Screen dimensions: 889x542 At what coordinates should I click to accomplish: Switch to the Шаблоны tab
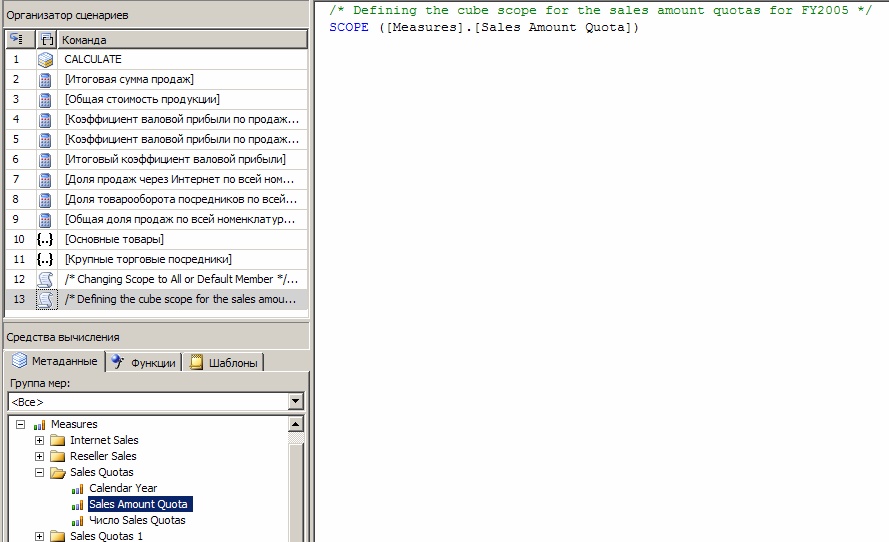[224, 363]
